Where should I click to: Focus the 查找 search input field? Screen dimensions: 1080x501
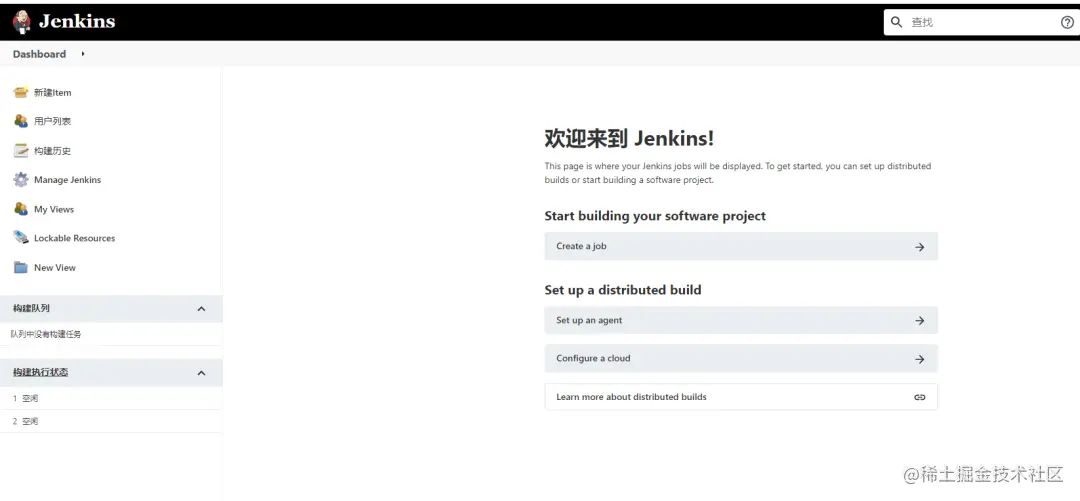point(982,22)
